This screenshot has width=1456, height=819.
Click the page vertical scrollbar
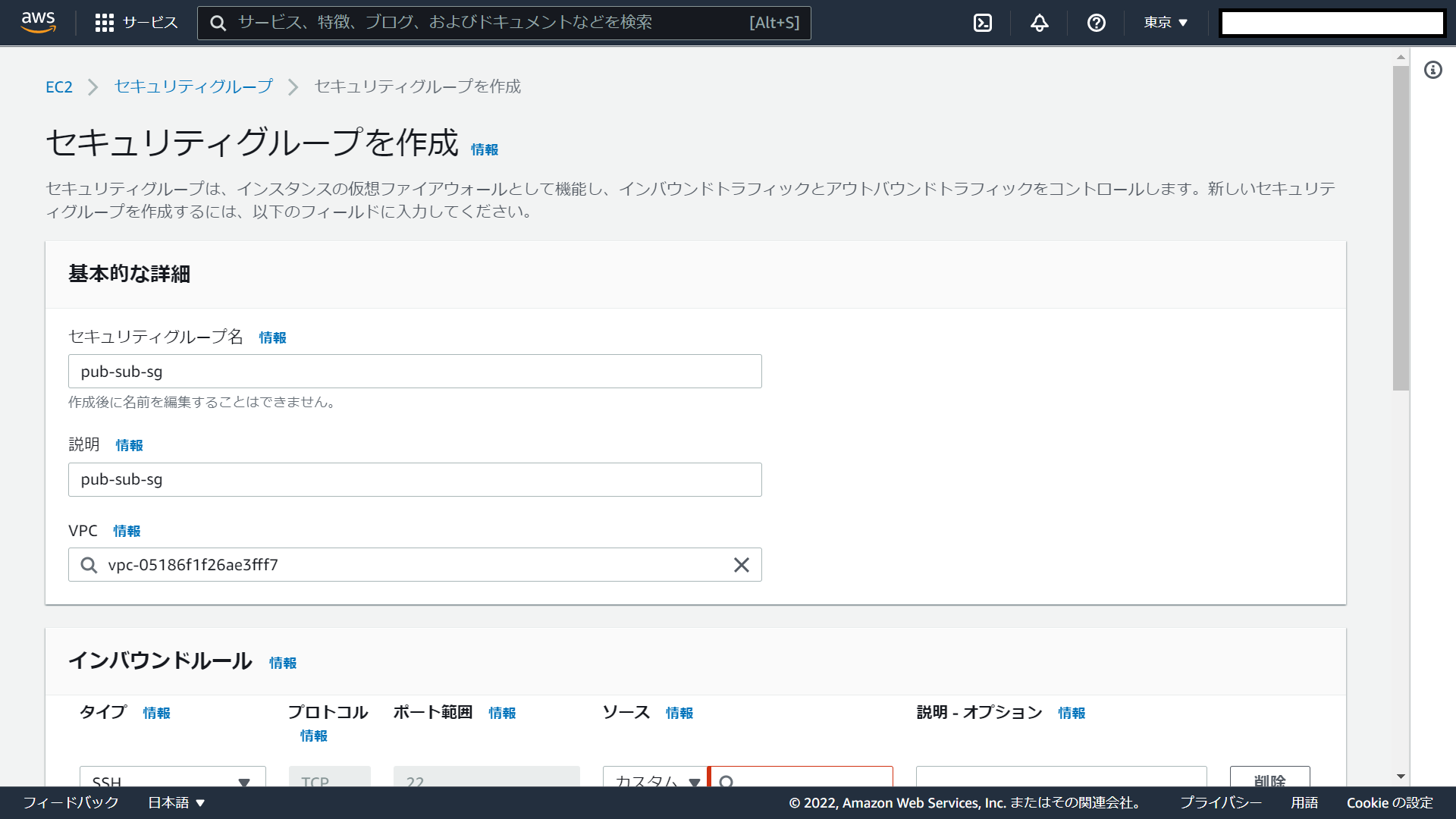click(1401, 227)
